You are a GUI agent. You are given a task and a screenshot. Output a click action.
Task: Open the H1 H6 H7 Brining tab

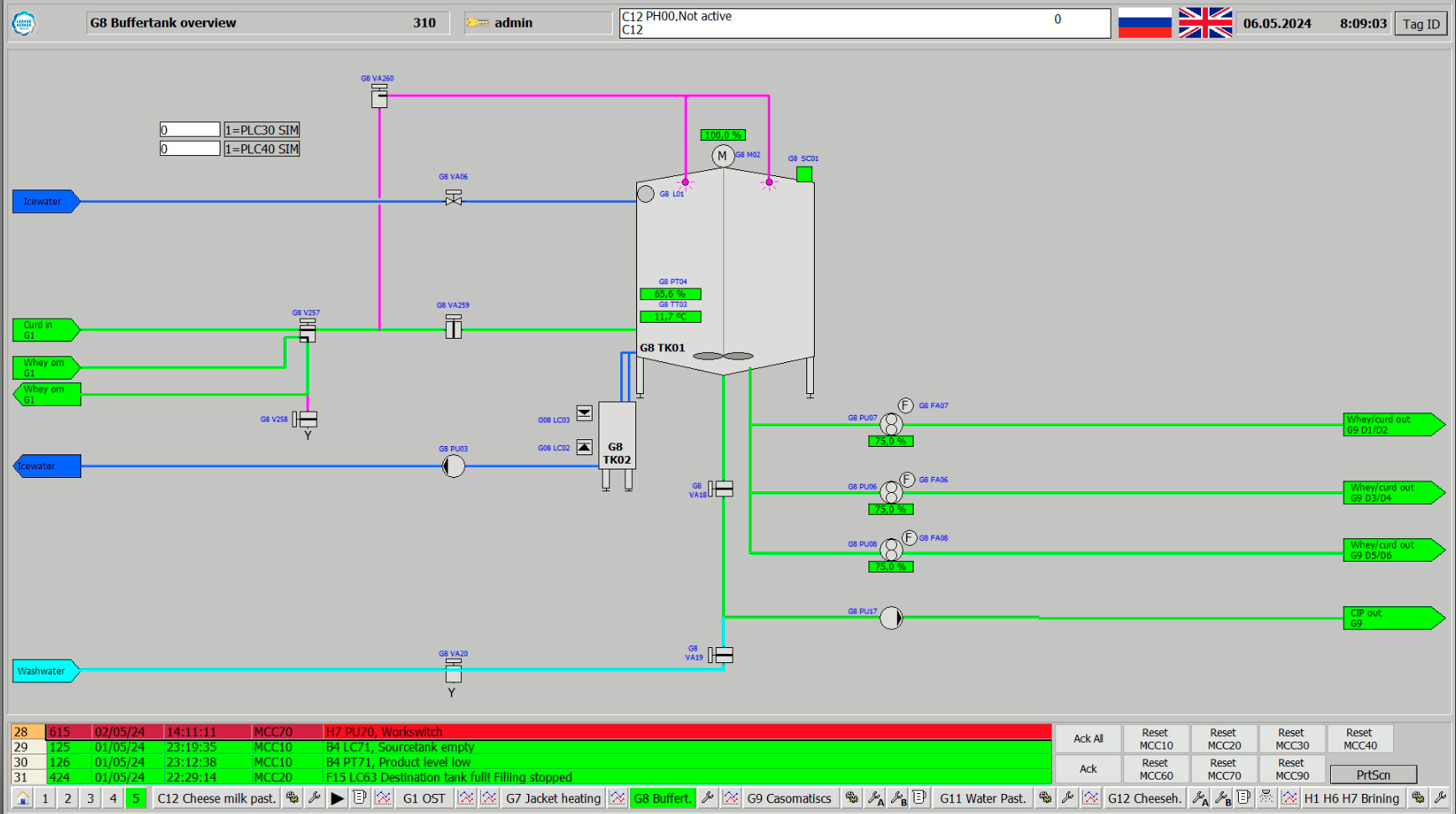[x=1351, y=798]
